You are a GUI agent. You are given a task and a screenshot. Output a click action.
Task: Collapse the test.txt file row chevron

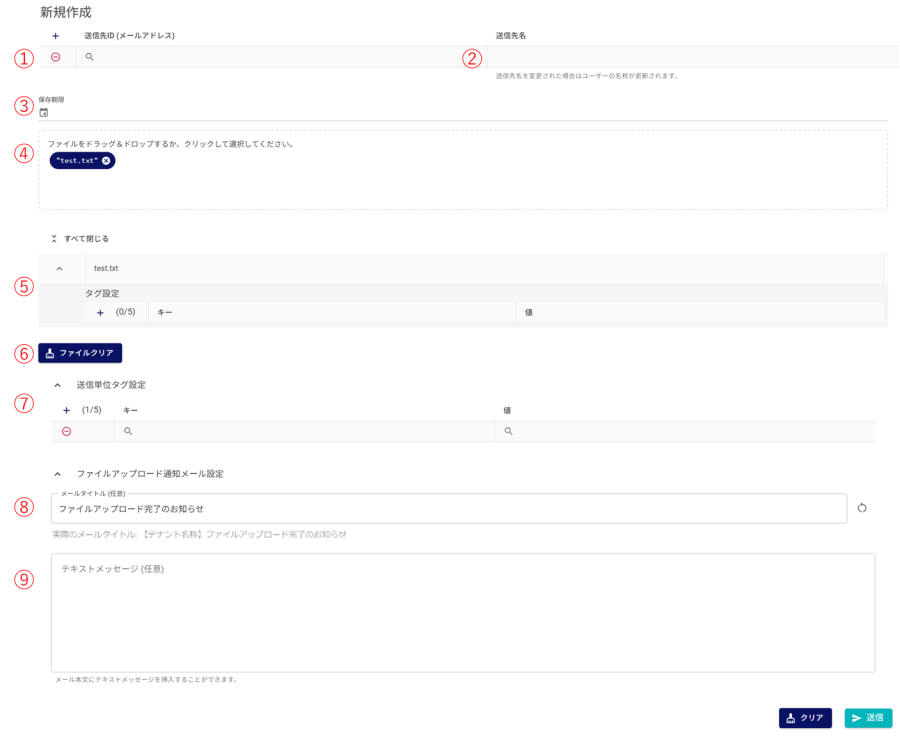(60, 268)
